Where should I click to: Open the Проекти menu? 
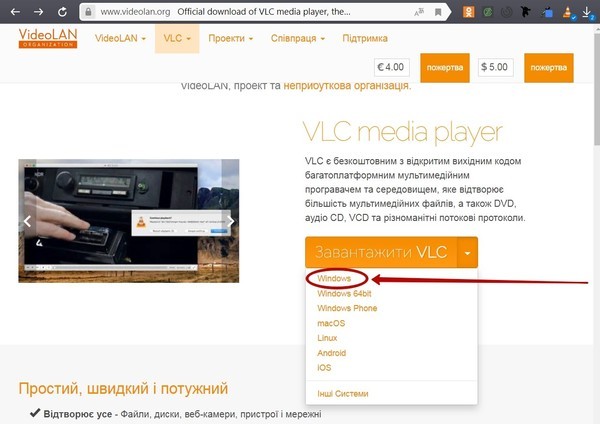(230, 38)
